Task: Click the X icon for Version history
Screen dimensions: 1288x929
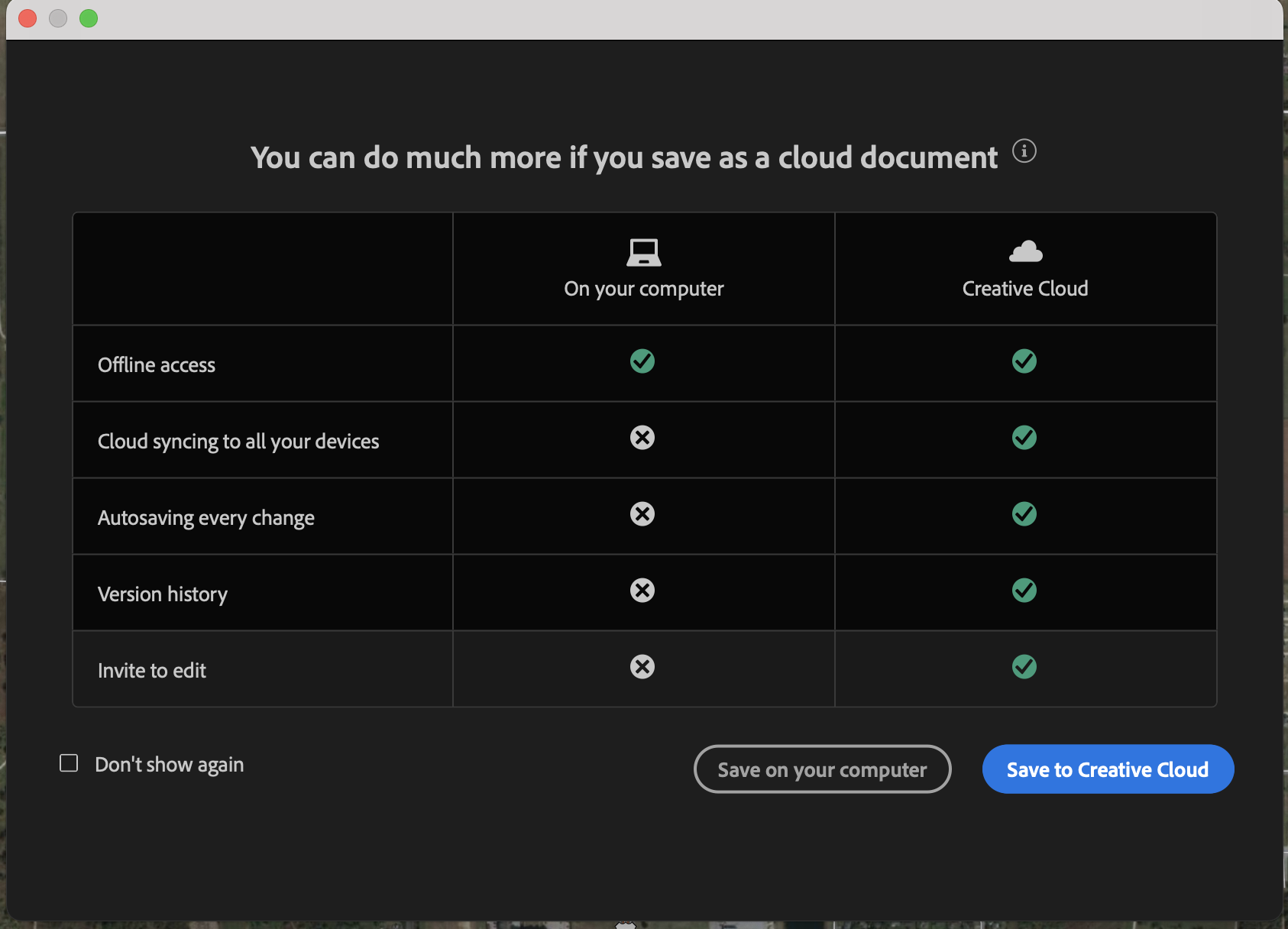Action: [x=642, y=591]
